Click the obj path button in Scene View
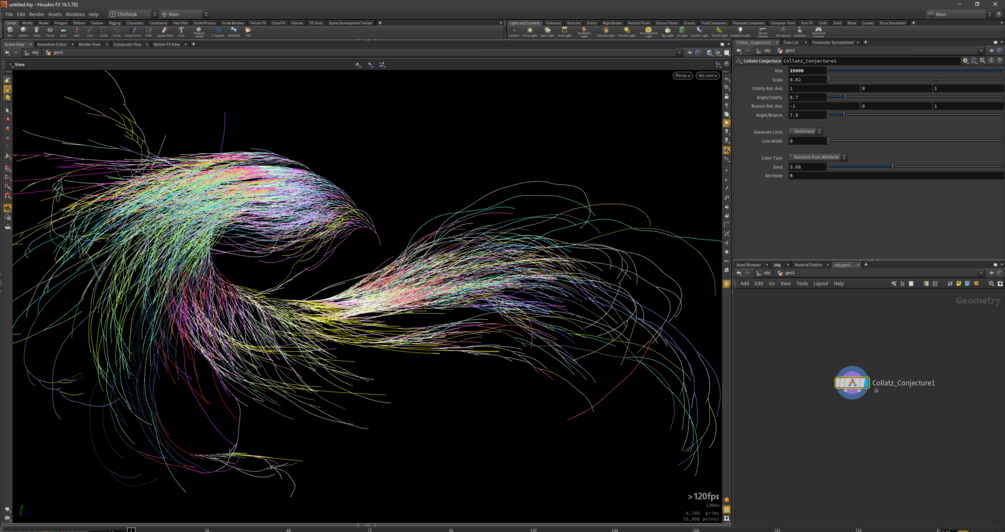 point(34,53)
